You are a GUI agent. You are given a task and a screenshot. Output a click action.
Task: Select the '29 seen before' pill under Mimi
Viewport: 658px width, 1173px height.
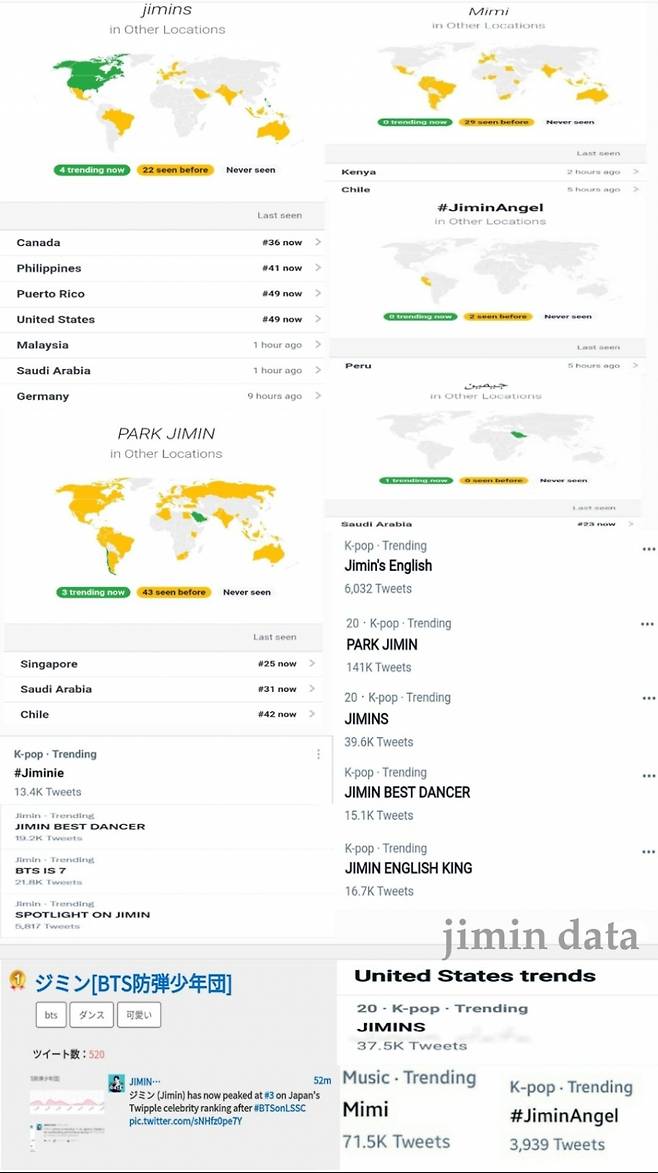[x=496, y=122]
